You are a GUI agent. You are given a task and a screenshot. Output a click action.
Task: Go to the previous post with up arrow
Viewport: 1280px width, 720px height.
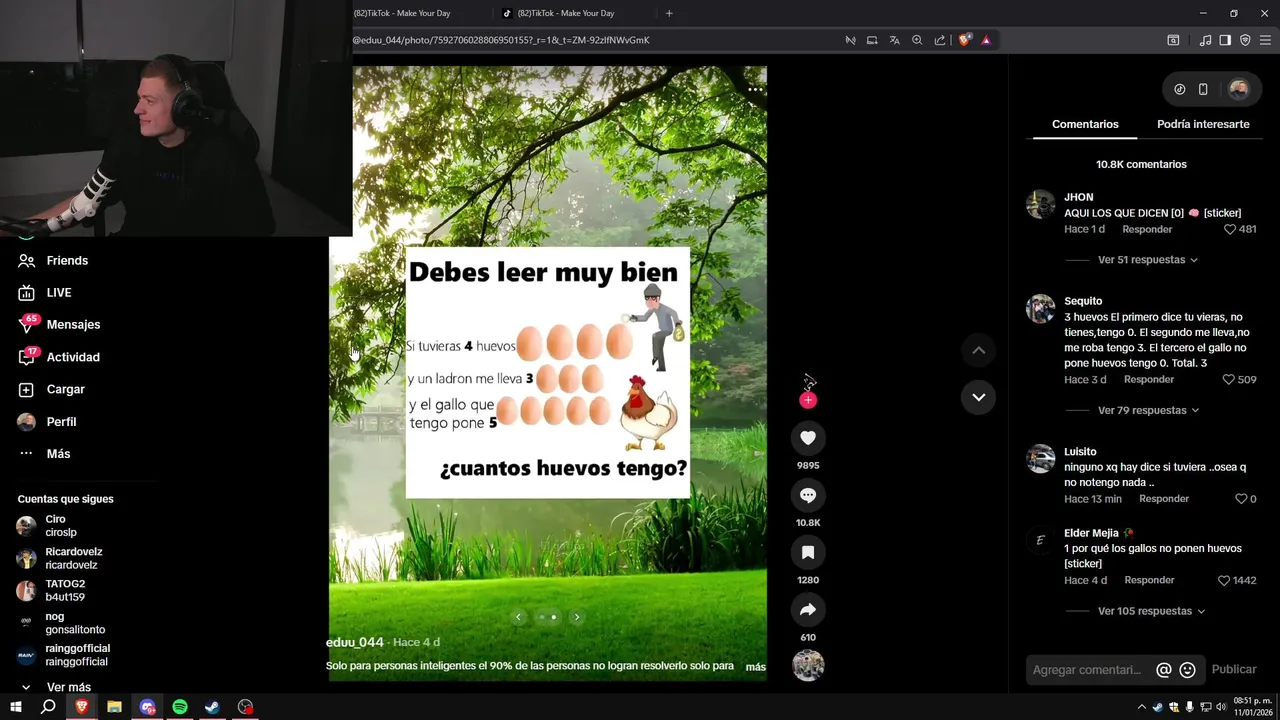(978, 350)
